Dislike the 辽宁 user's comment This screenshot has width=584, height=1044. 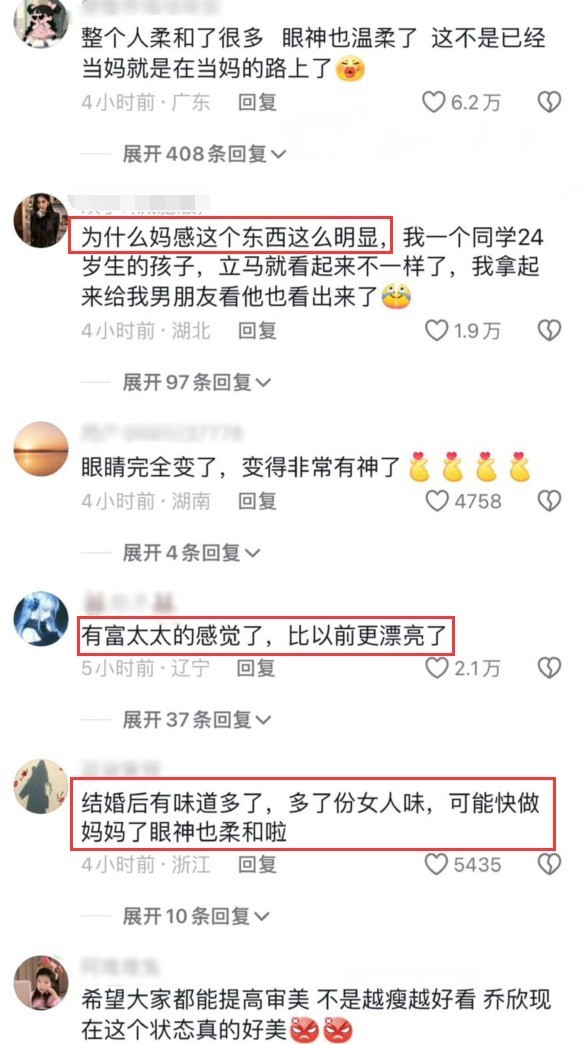click(549, 668)
